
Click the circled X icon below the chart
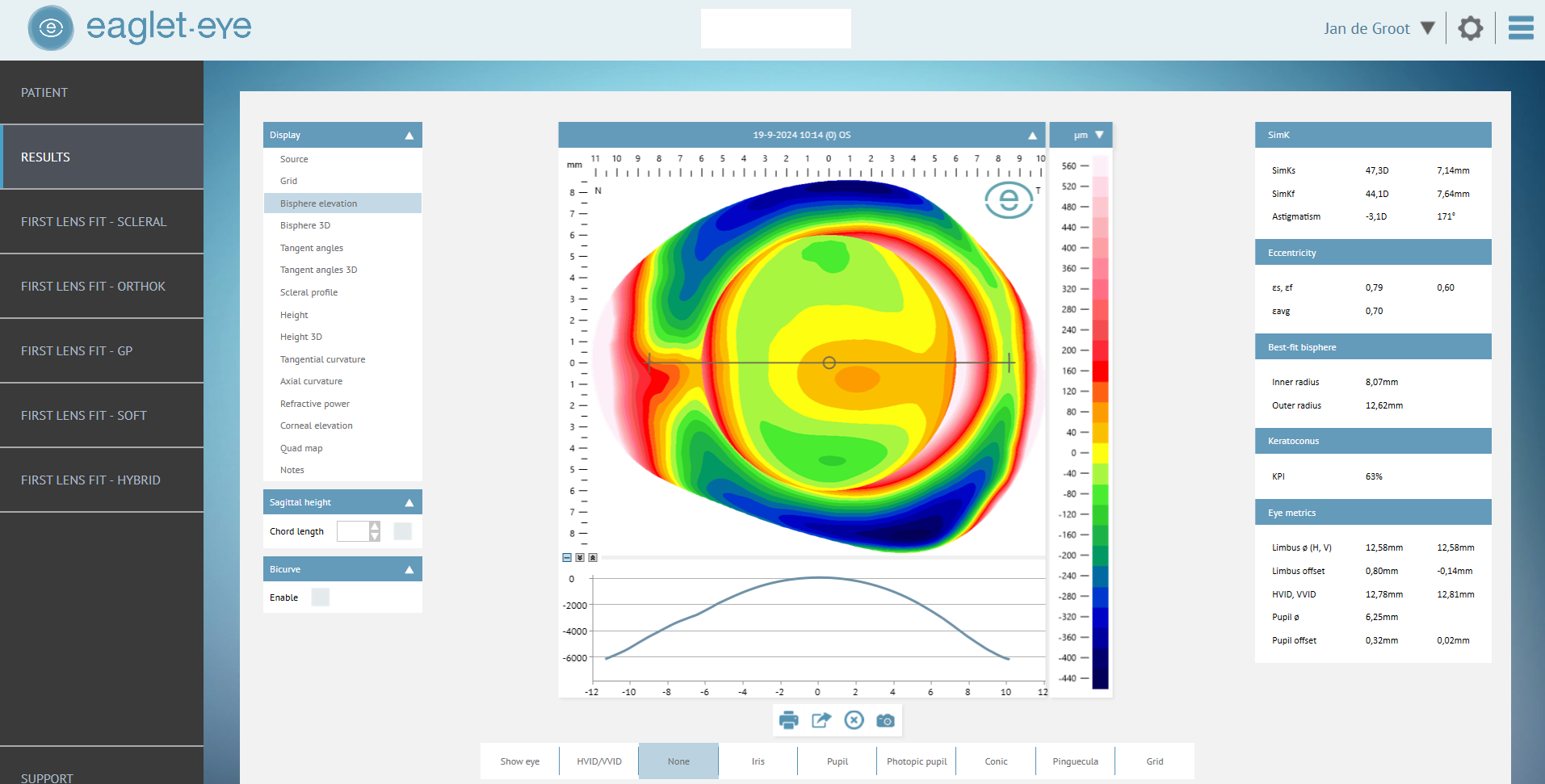click(854, 720)
